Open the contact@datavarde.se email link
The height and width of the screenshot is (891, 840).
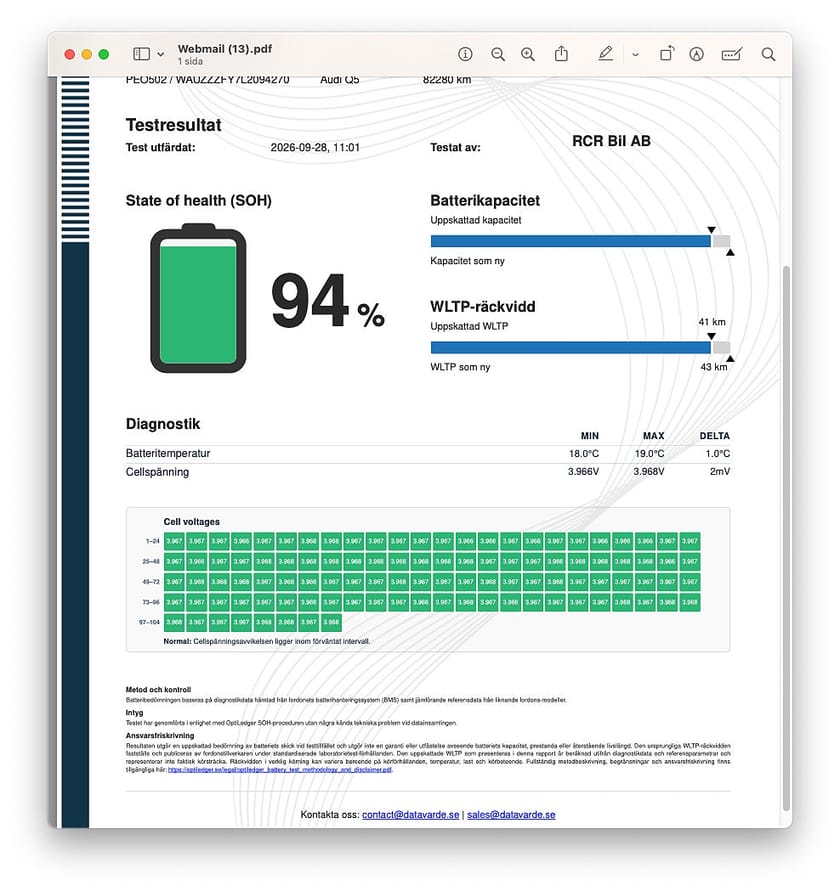click(x=410, y=814)
